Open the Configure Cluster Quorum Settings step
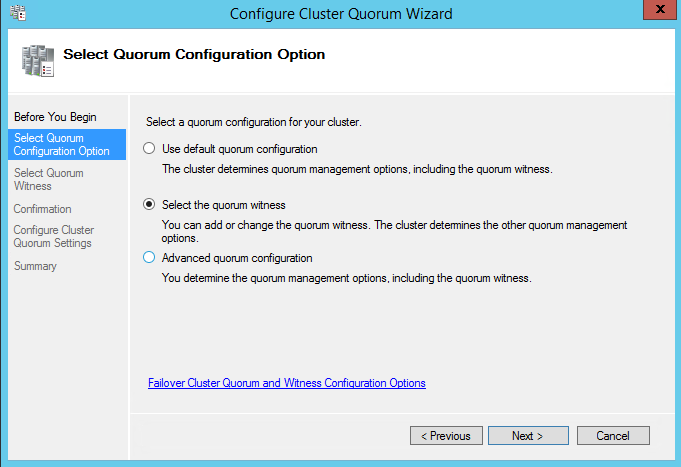681x467 pixels. [53, 236]
